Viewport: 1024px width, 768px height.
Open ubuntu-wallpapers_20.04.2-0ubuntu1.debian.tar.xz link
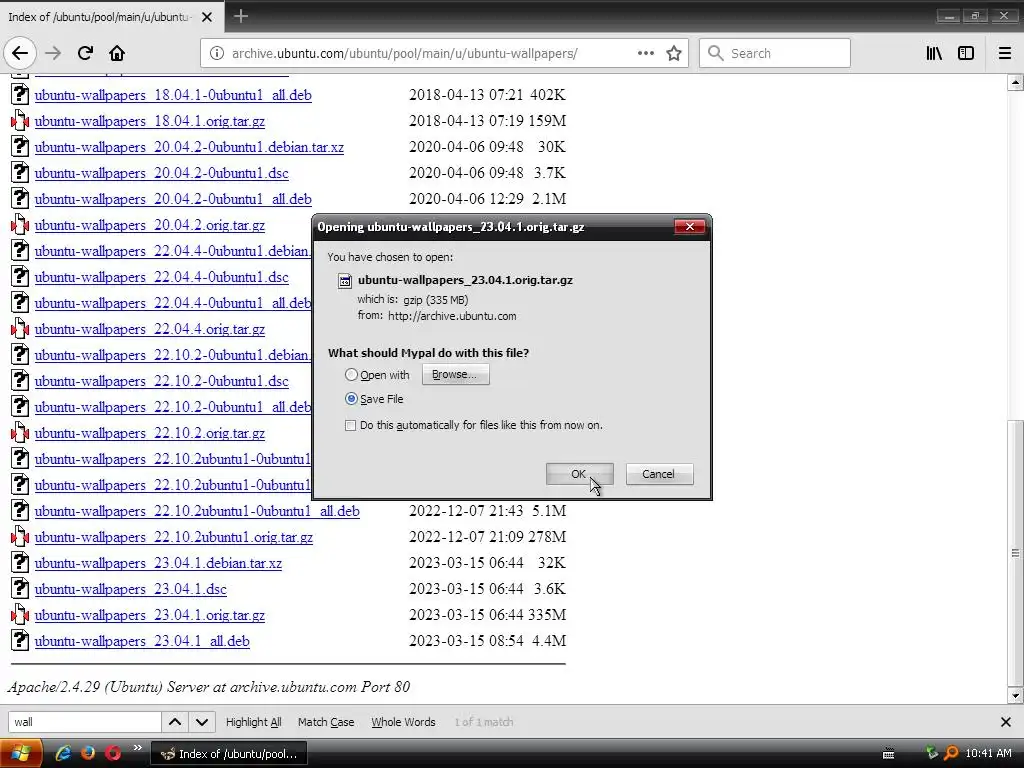pos(189,147)
